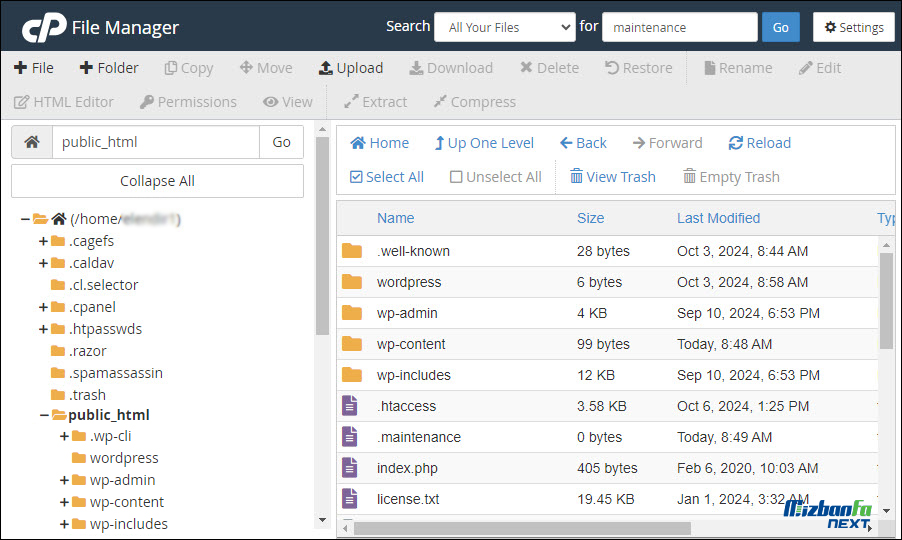Expand the .htpasswds folder in tree
Viewport: 902px width, 540px height.
[x=43, y=329]
